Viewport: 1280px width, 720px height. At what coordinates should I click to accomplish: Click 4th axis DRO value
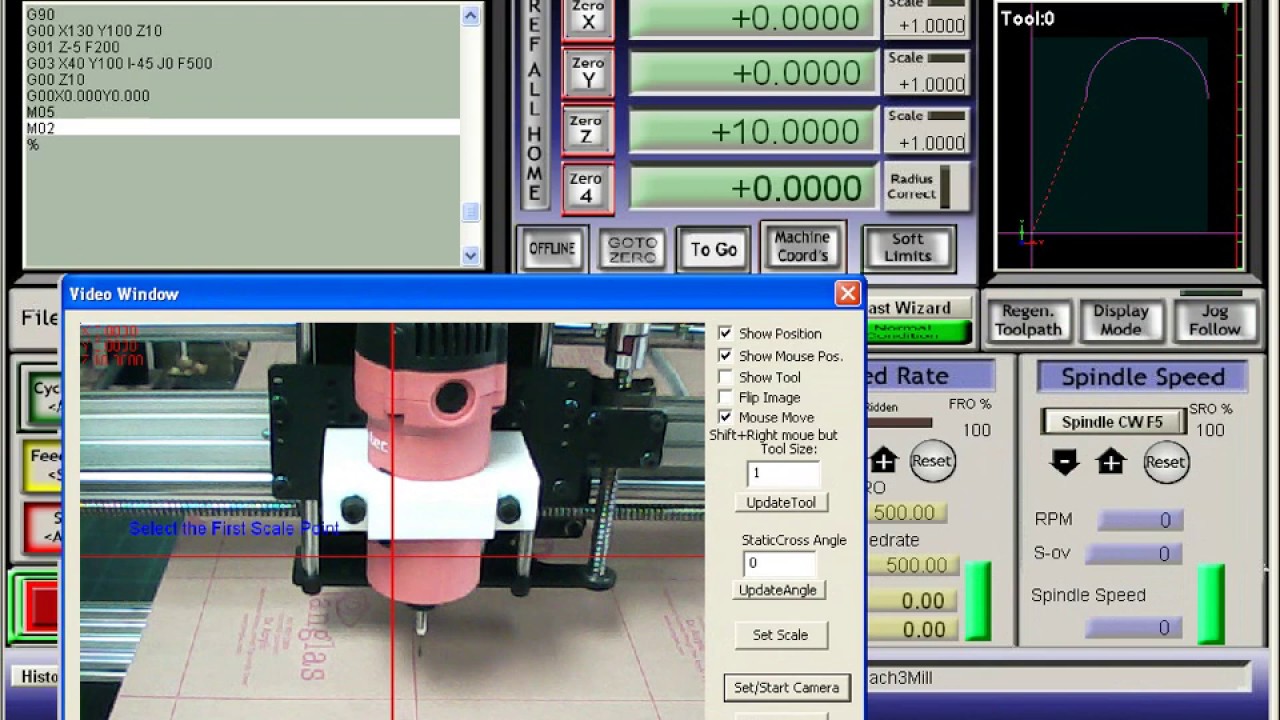pyautogui.click(x=753, y=188)
